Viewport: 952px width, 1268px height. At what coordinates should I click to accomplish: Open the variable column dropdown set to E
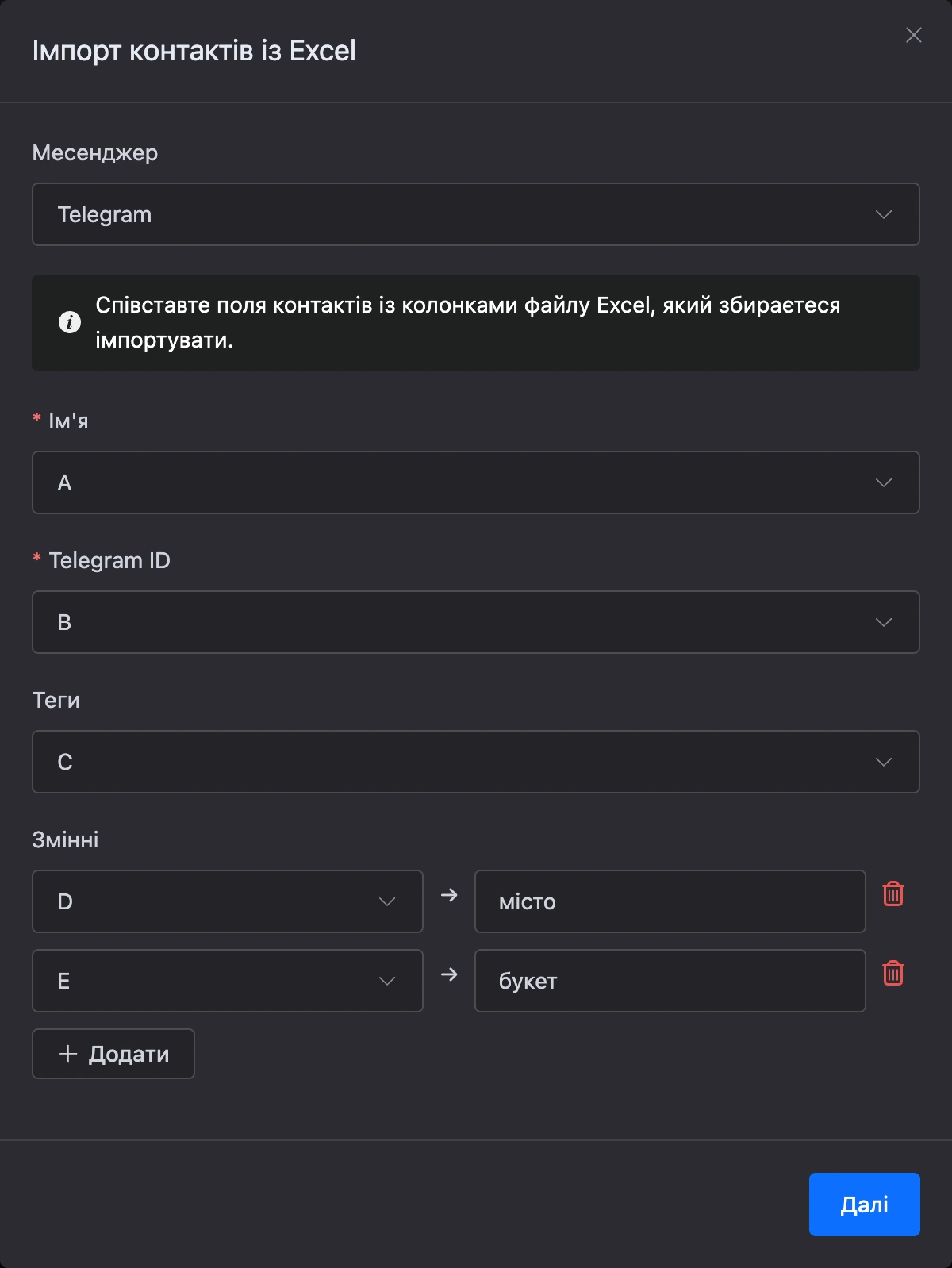[x=228, y=981]
